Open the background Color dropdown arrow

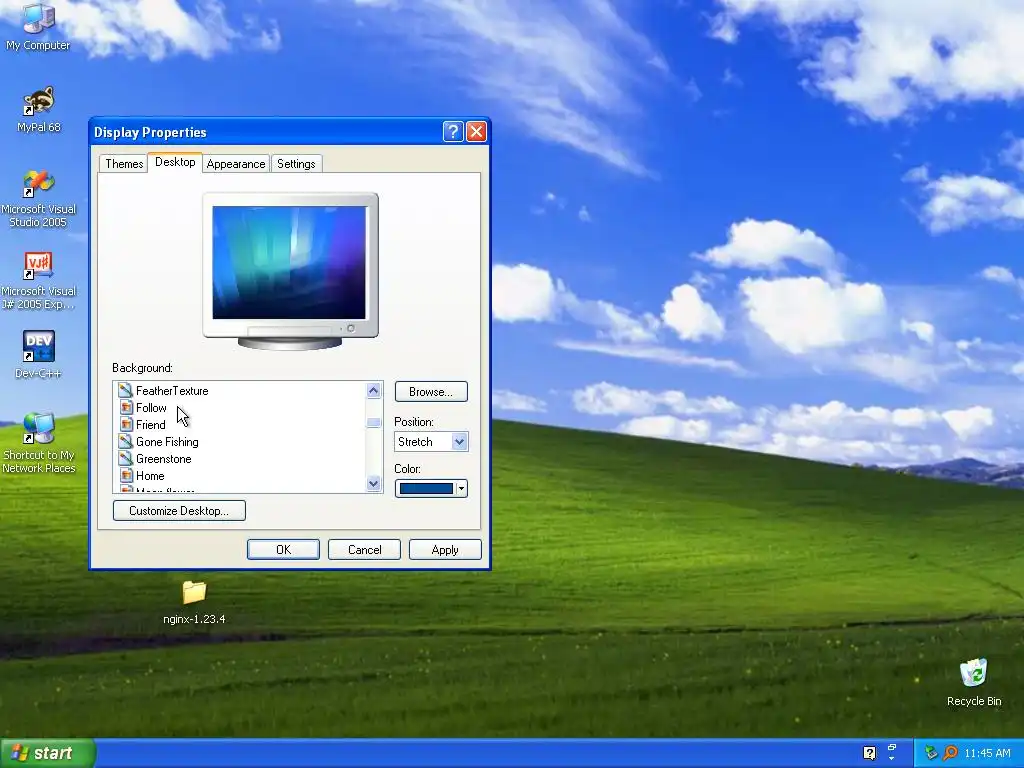461,488
